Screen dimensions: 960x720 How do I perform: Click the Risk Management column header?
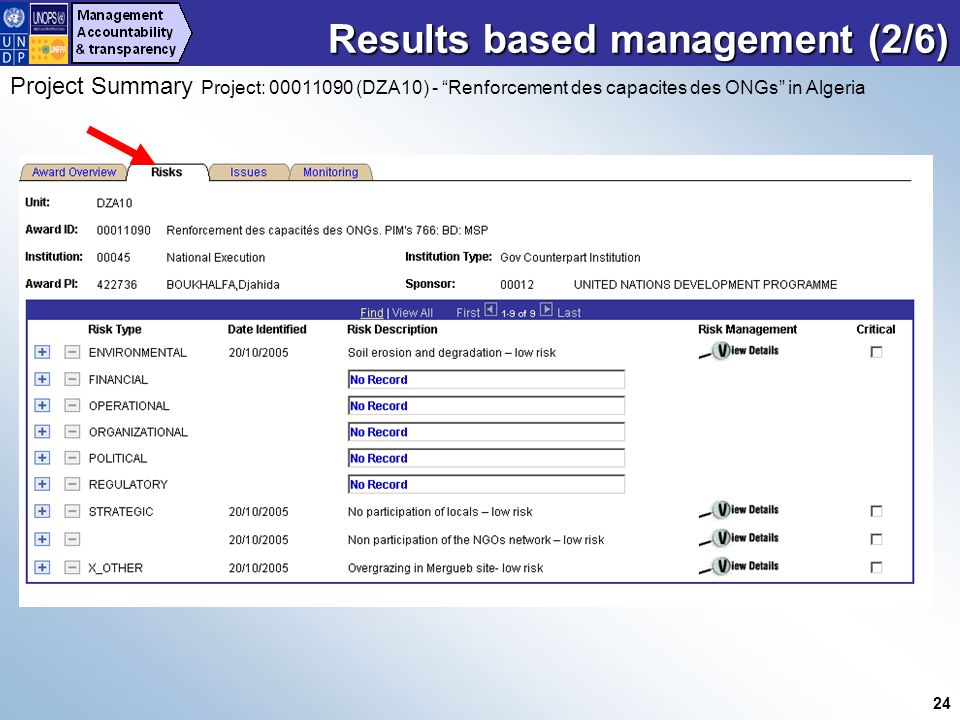[748, 329]
